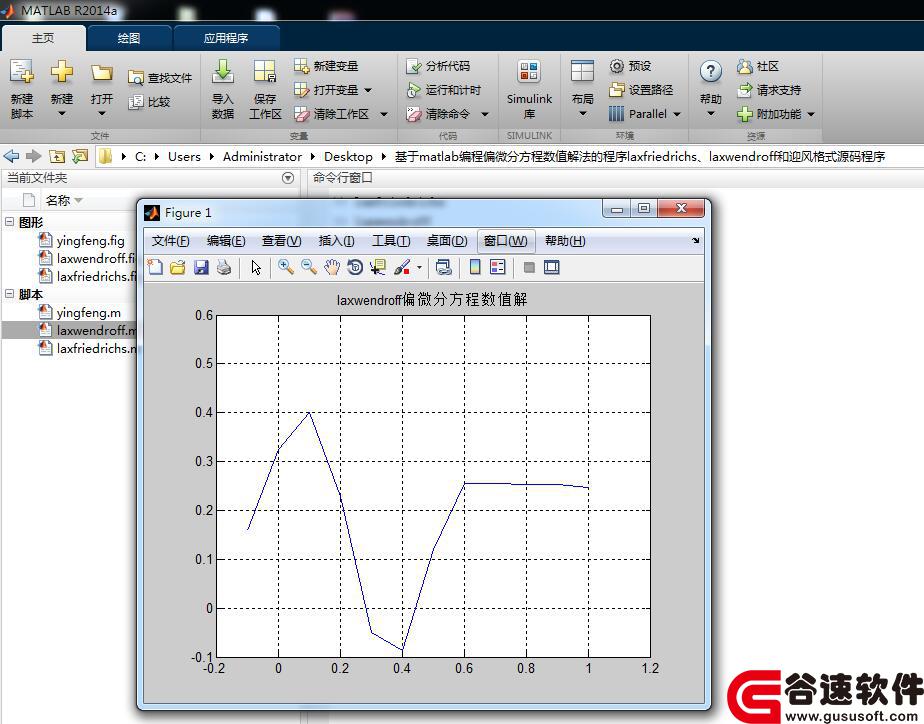Select the brush data tool

click(x=402, y=267)
